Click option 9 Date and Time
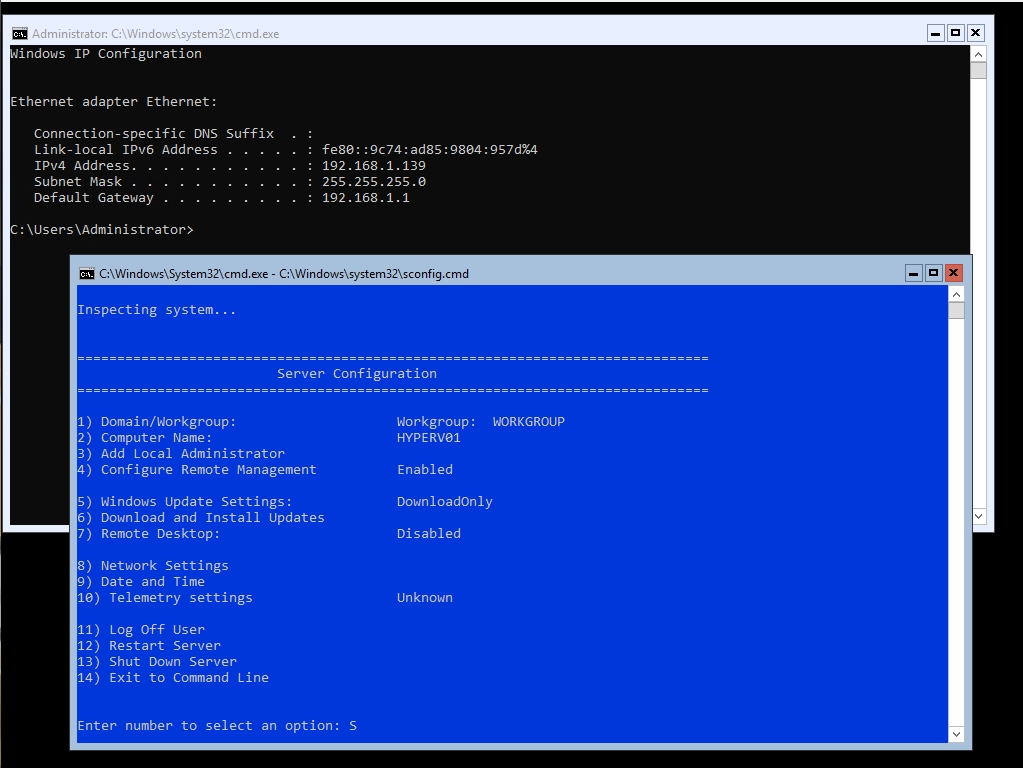1023x768 pixels. point(141,581)
